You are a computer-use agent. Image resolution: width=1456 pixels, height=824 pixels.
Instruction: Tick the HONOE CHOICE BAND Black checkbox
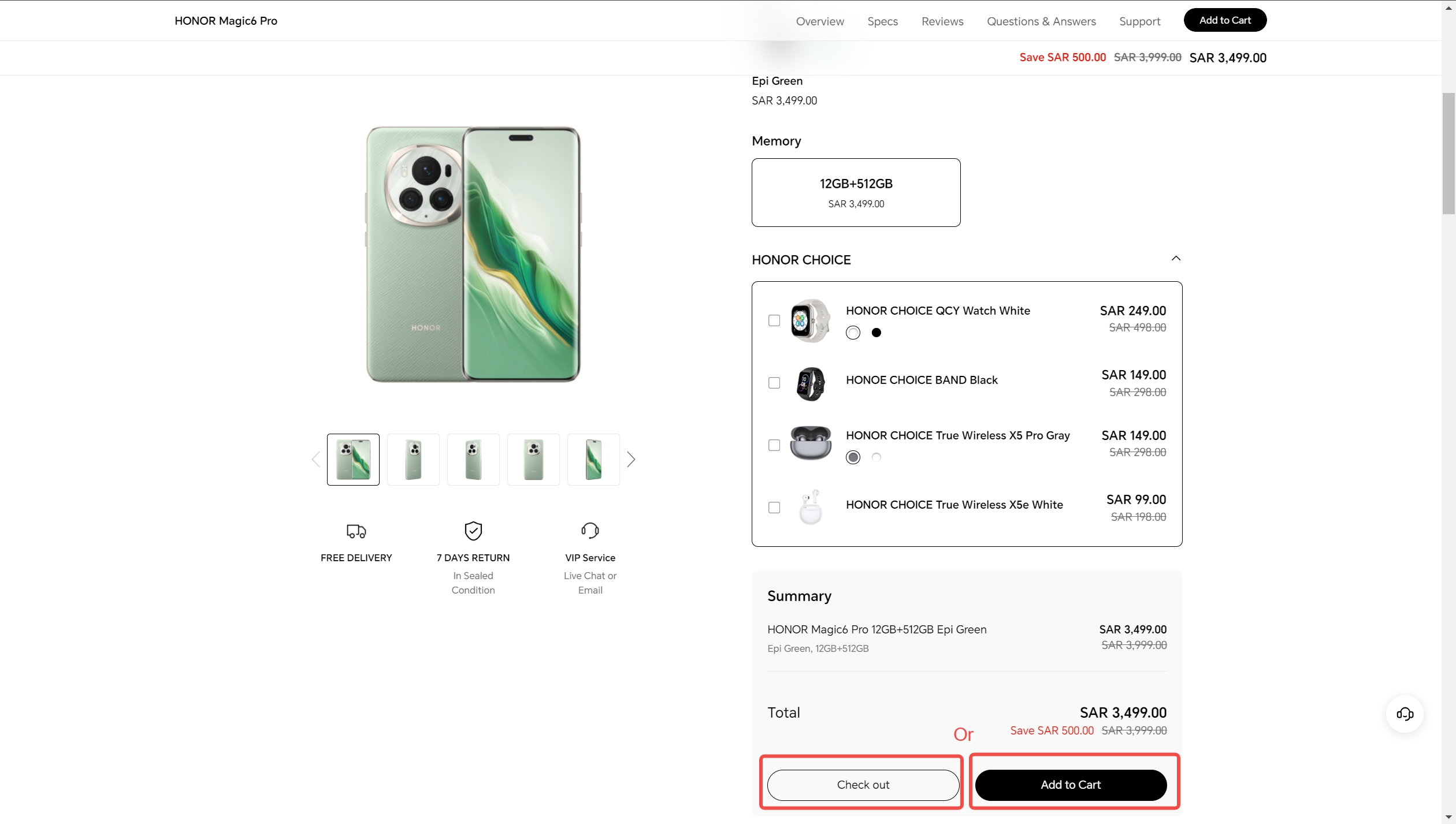click(x=774, y=383)
